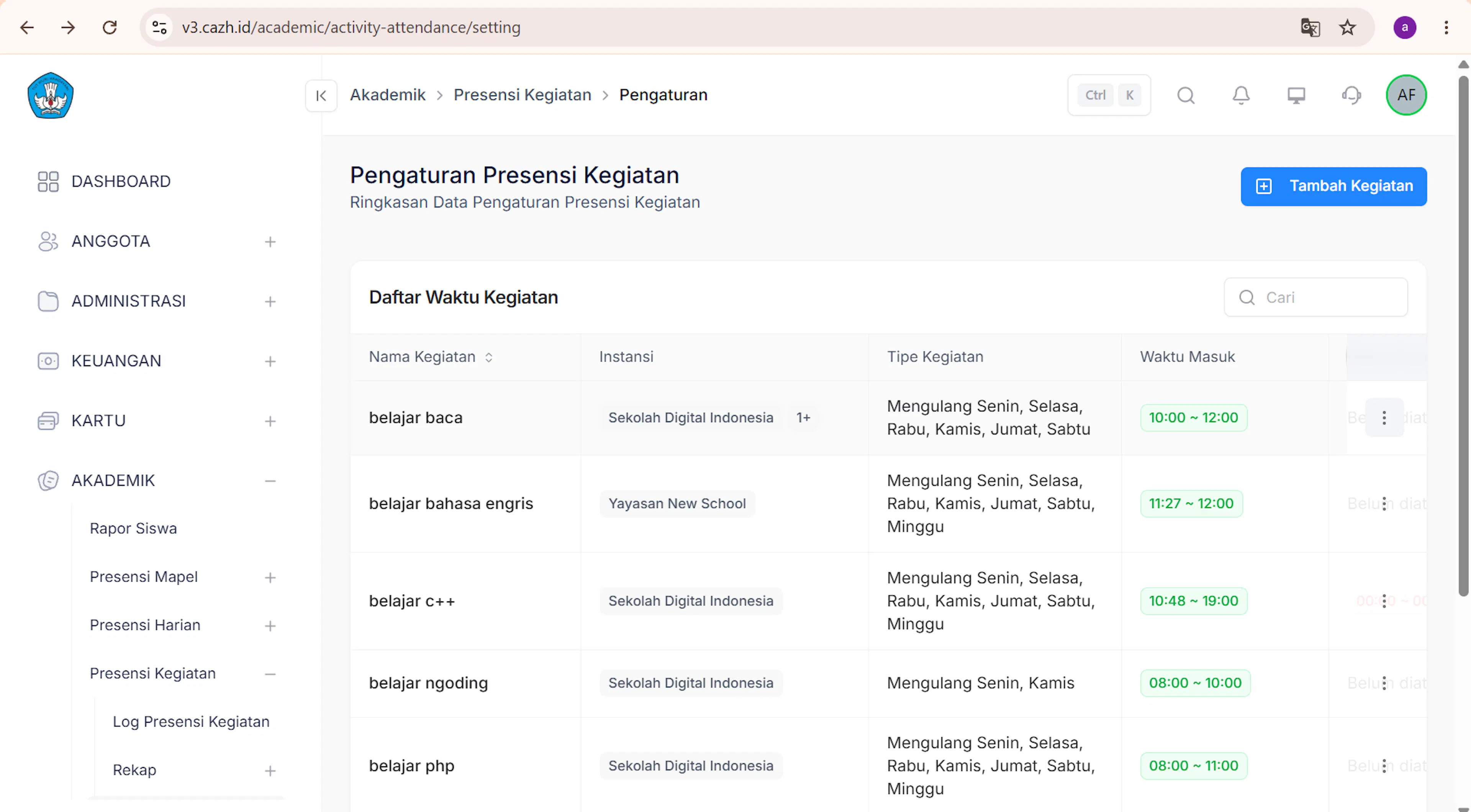
Task: Open the notifications bell
Action: [1241, 95]
